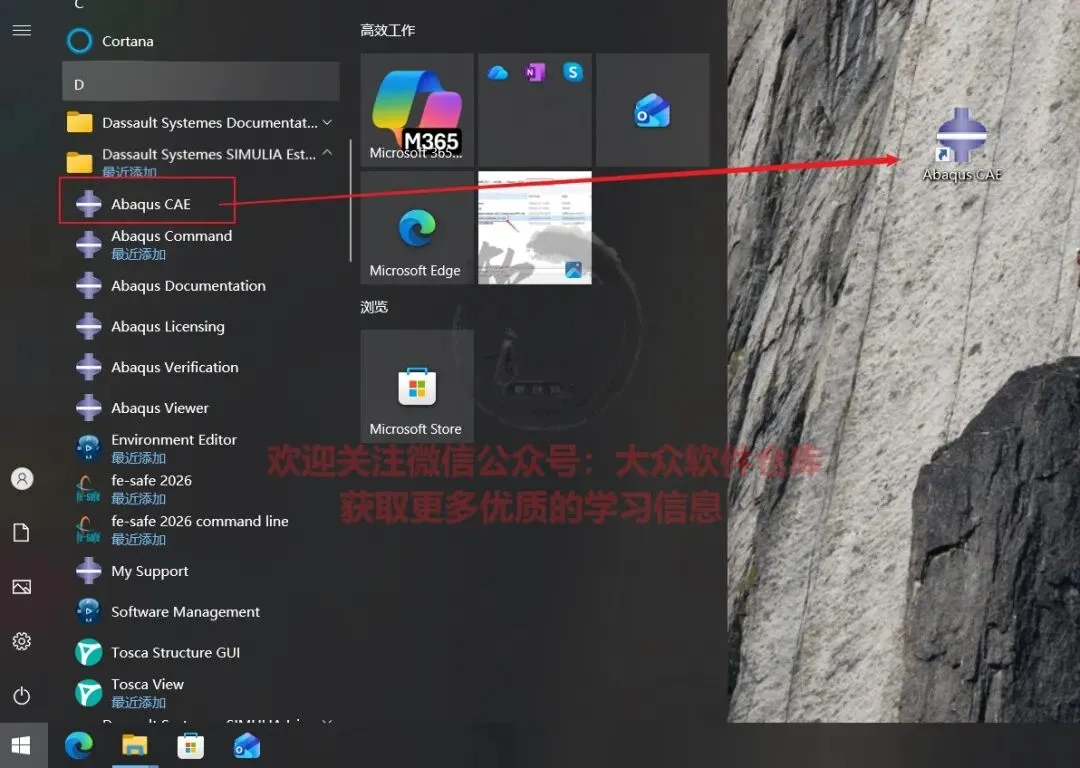The height and width of the screenshot is (768, 1080).
Task: Open the Microsoft 365 tile
Action: tap(417, 110)
